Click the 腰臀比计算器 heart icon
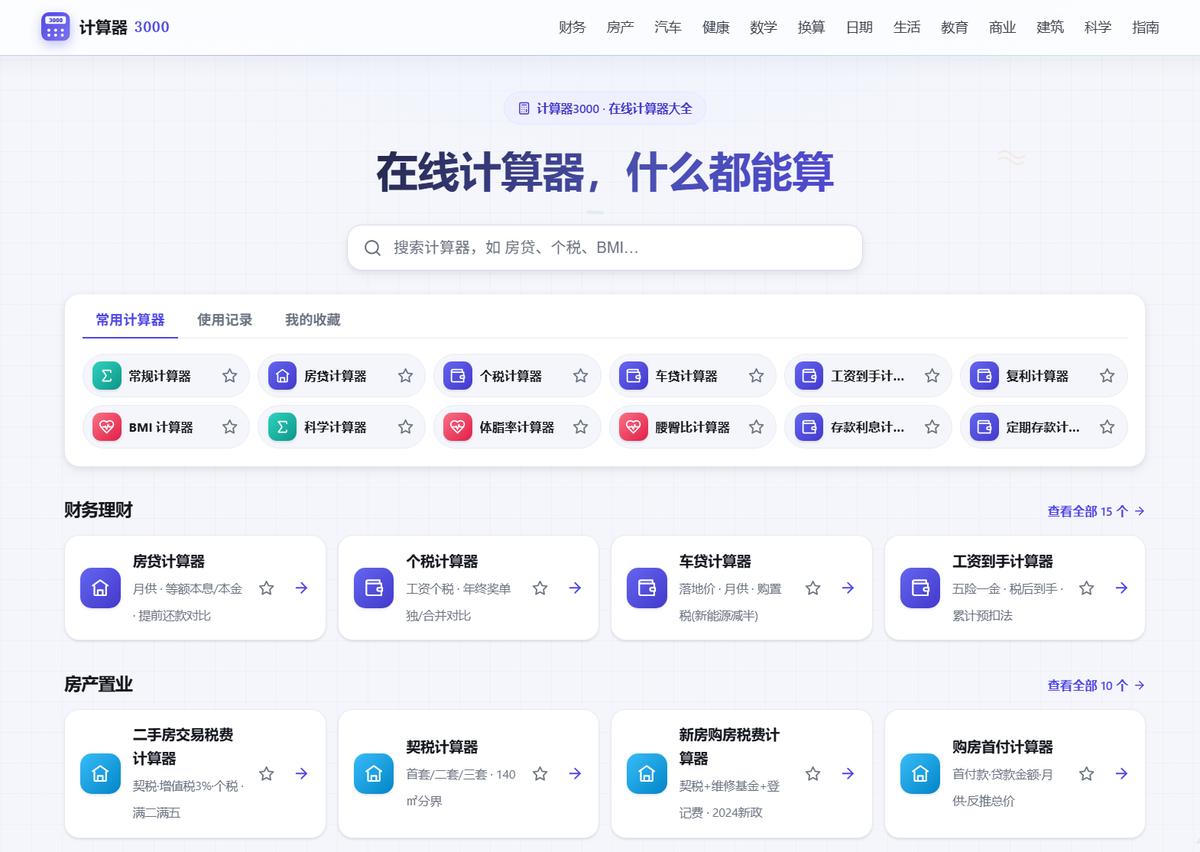The width and height of the screenshot is (1200, 852). pyautogui.click(x=633, y=427)
